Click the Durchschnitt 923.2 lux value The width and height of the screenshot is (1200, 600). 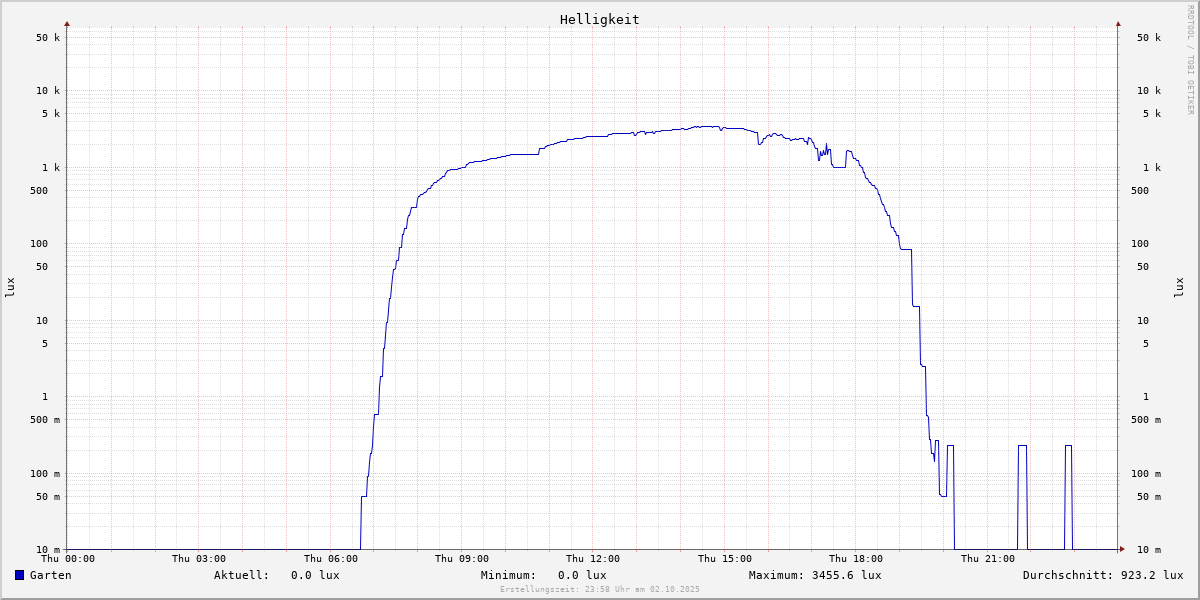click(x=1151, y=575)
